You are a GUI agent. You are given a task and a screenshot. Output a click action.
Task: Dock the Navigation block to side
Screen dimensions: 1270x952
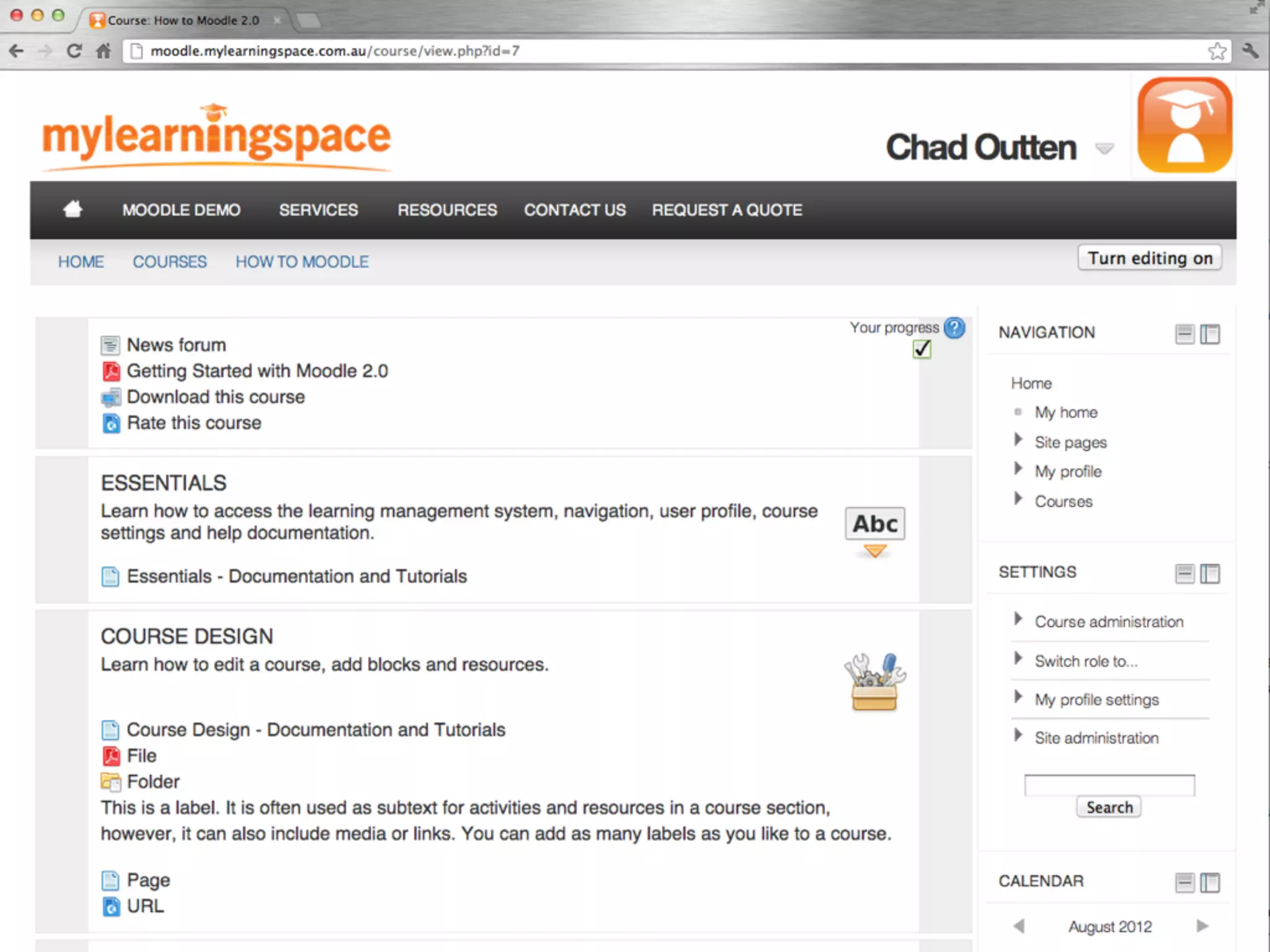[1209, 334]
